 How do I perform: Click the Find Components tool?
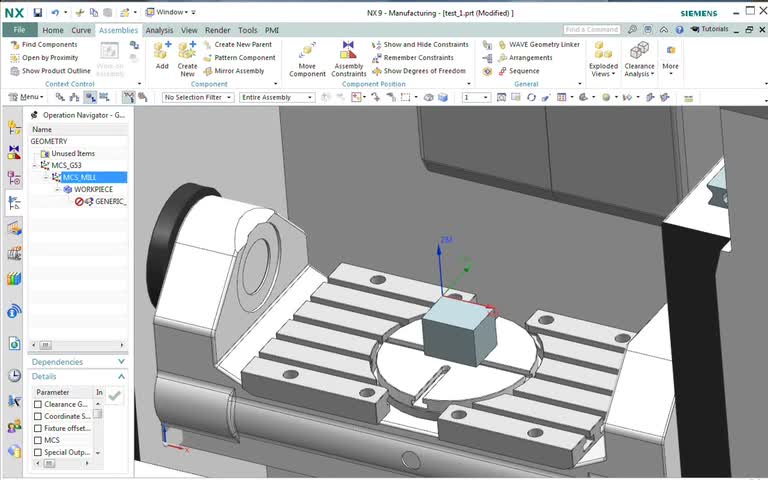(44, 45)
